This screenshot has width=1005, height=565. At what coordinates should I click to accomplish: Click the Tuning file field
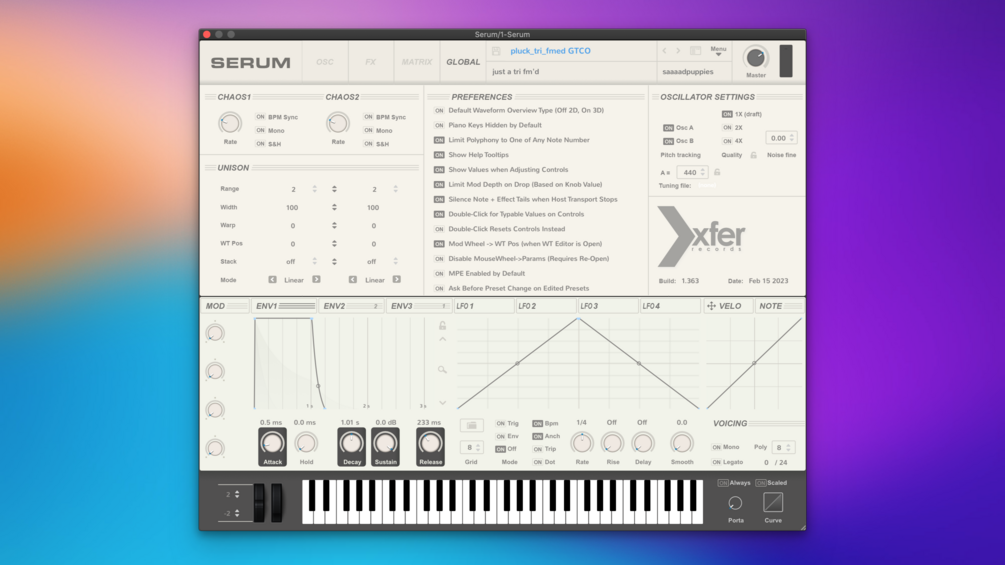click(708, 186)
